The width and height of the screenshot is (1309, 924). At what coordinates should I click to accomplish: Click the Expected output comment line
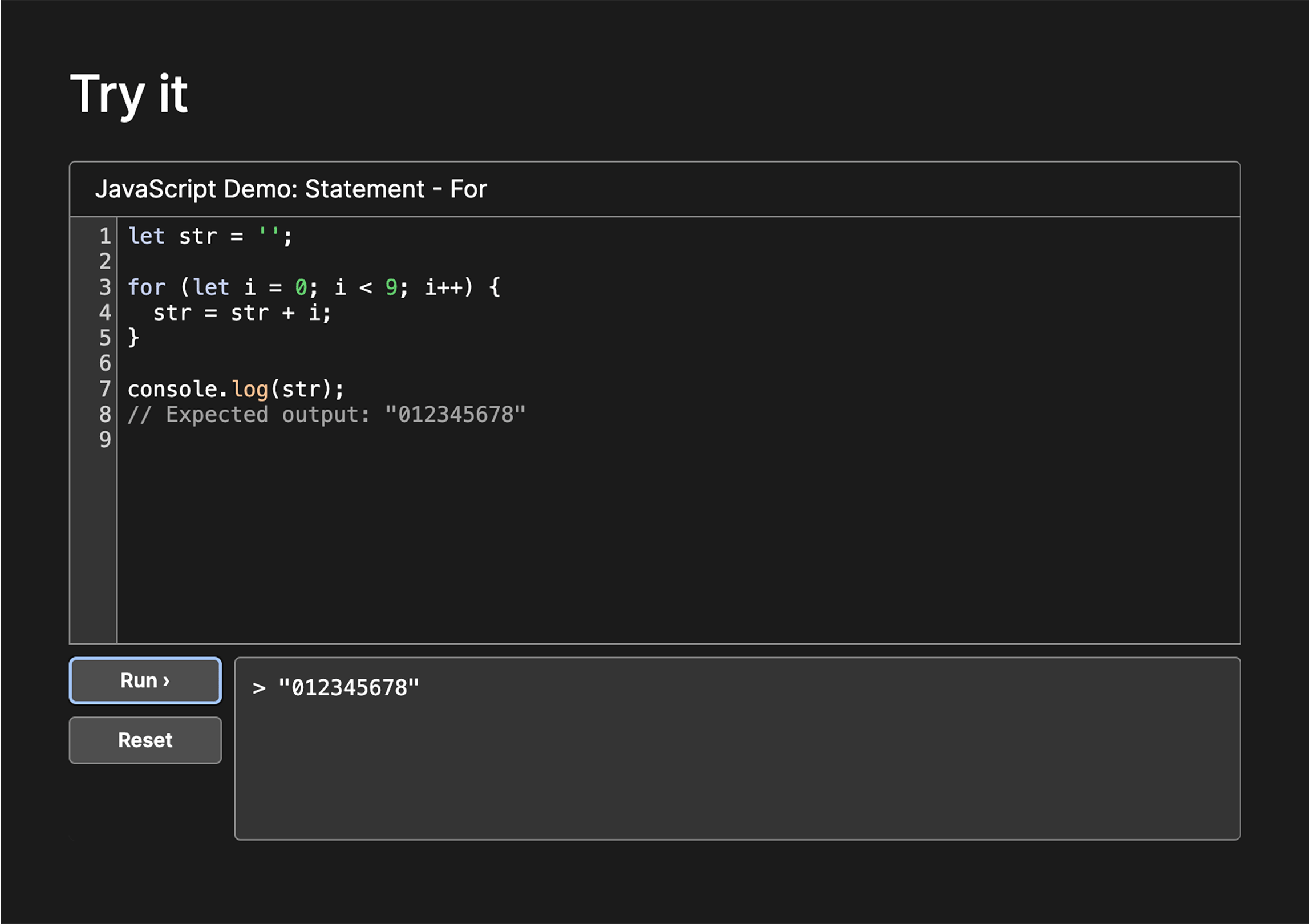point(326,415)
